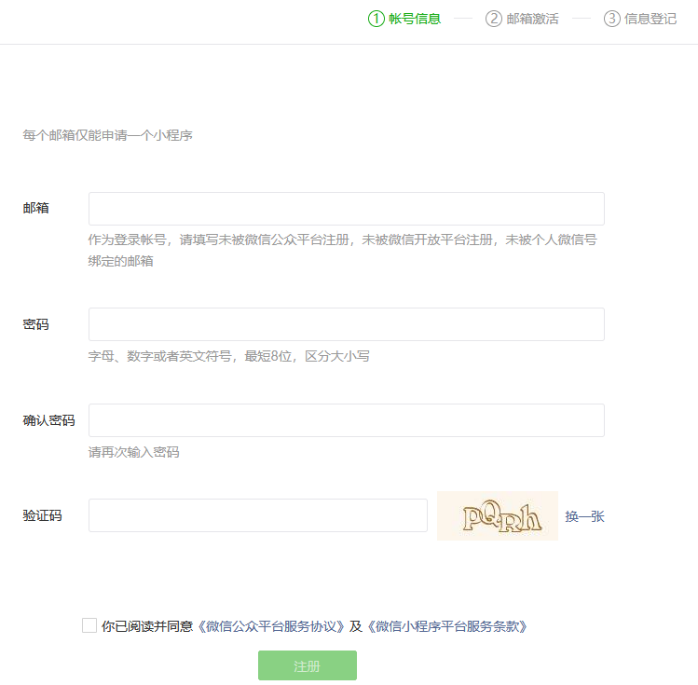Click the 密码 field label

pos(36,324)
